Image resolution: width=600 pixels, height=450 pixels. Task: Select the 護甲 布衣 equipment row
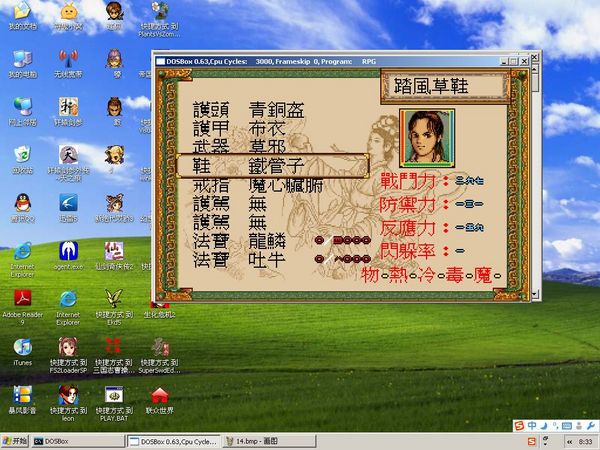[239, 129]
